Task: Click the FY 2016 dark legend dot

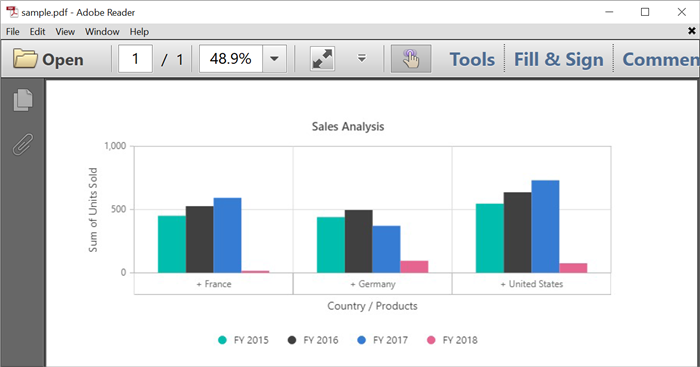Action: [292, 340]
